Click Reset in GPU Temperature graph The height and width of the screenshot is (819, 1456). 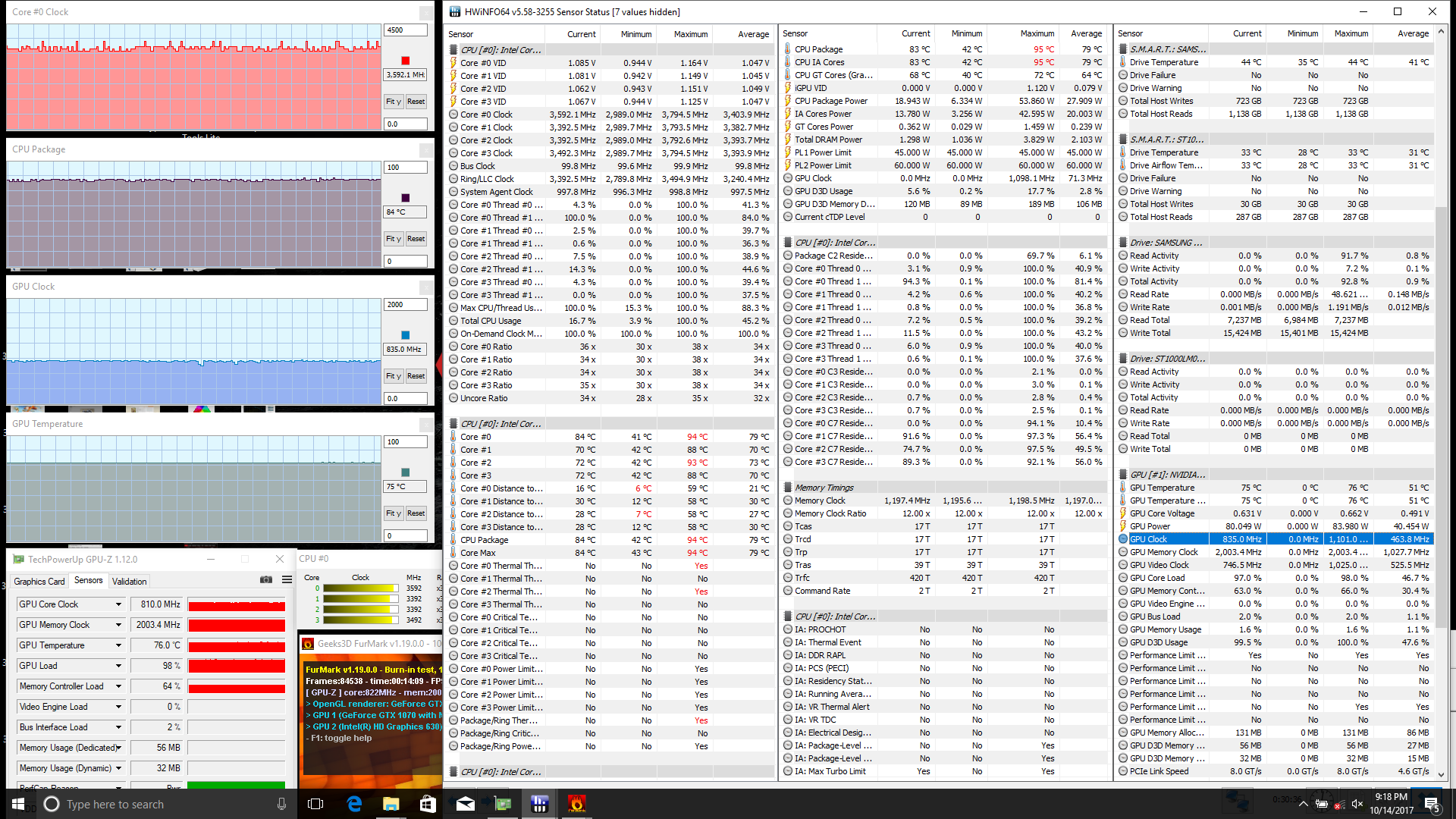416,513
